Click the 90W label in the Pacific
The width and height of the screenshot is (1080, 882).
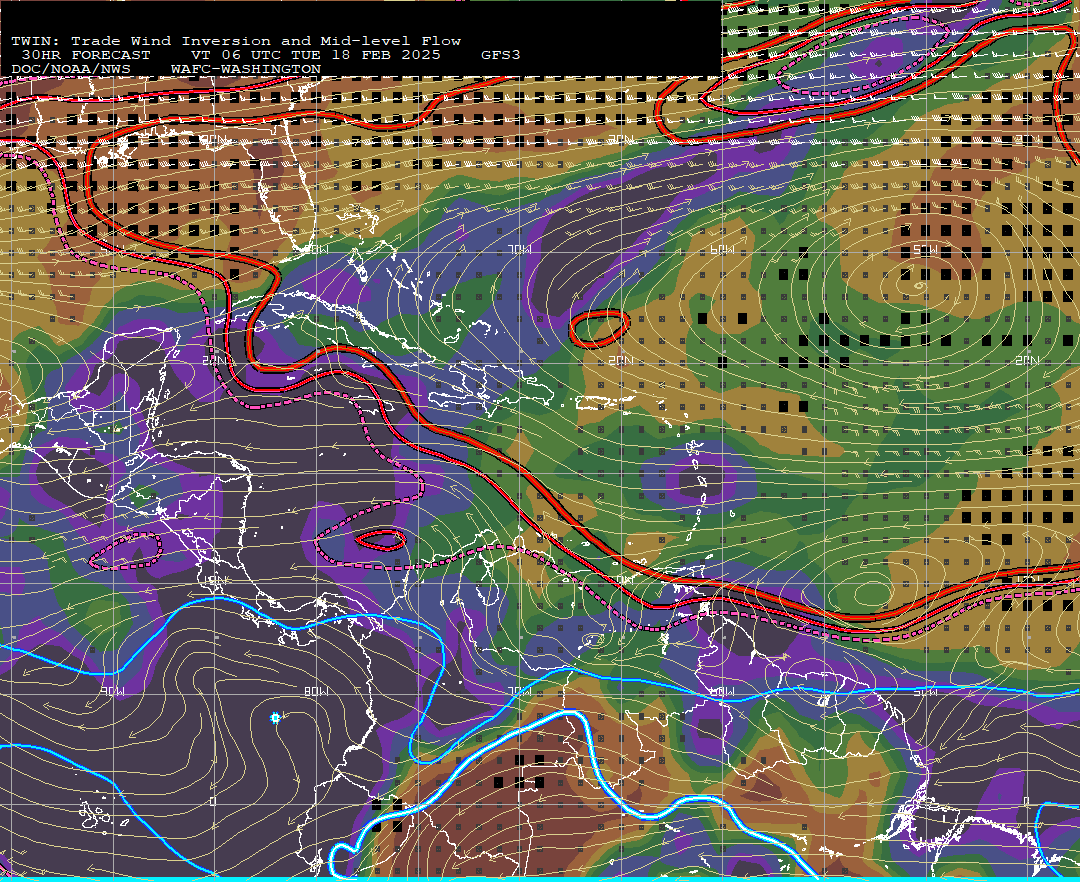pyautogui.click(x=113, y=691)
